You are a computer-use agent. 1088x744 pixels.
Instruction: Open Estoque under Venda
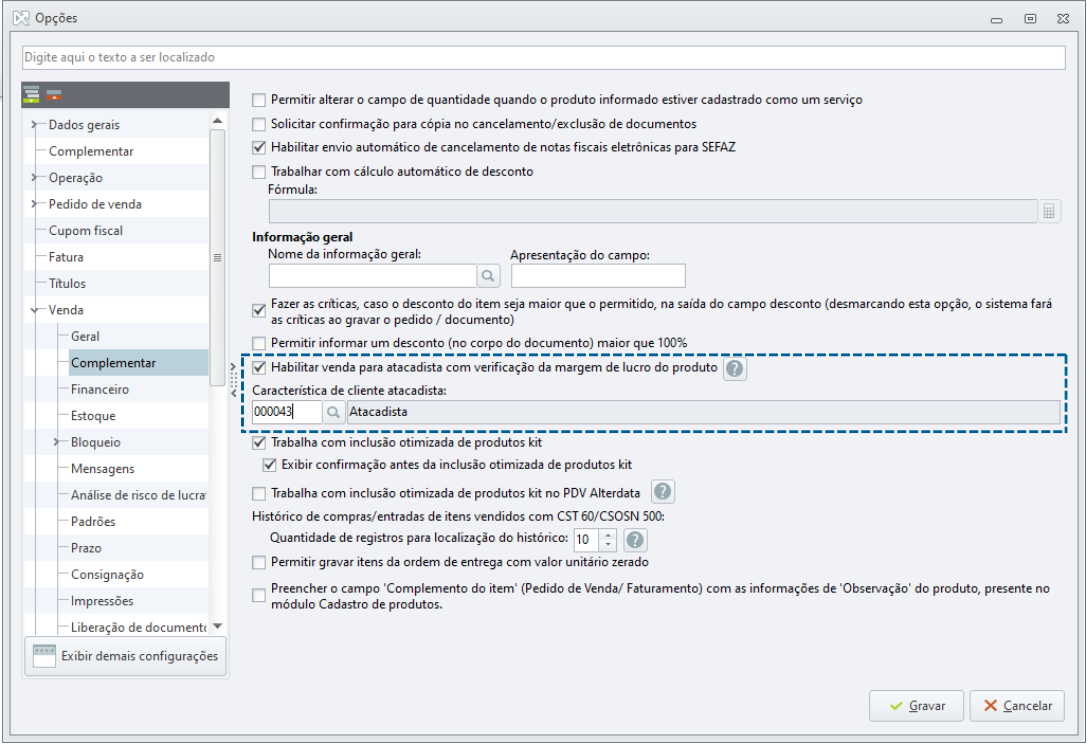click(x=93, y=416)
